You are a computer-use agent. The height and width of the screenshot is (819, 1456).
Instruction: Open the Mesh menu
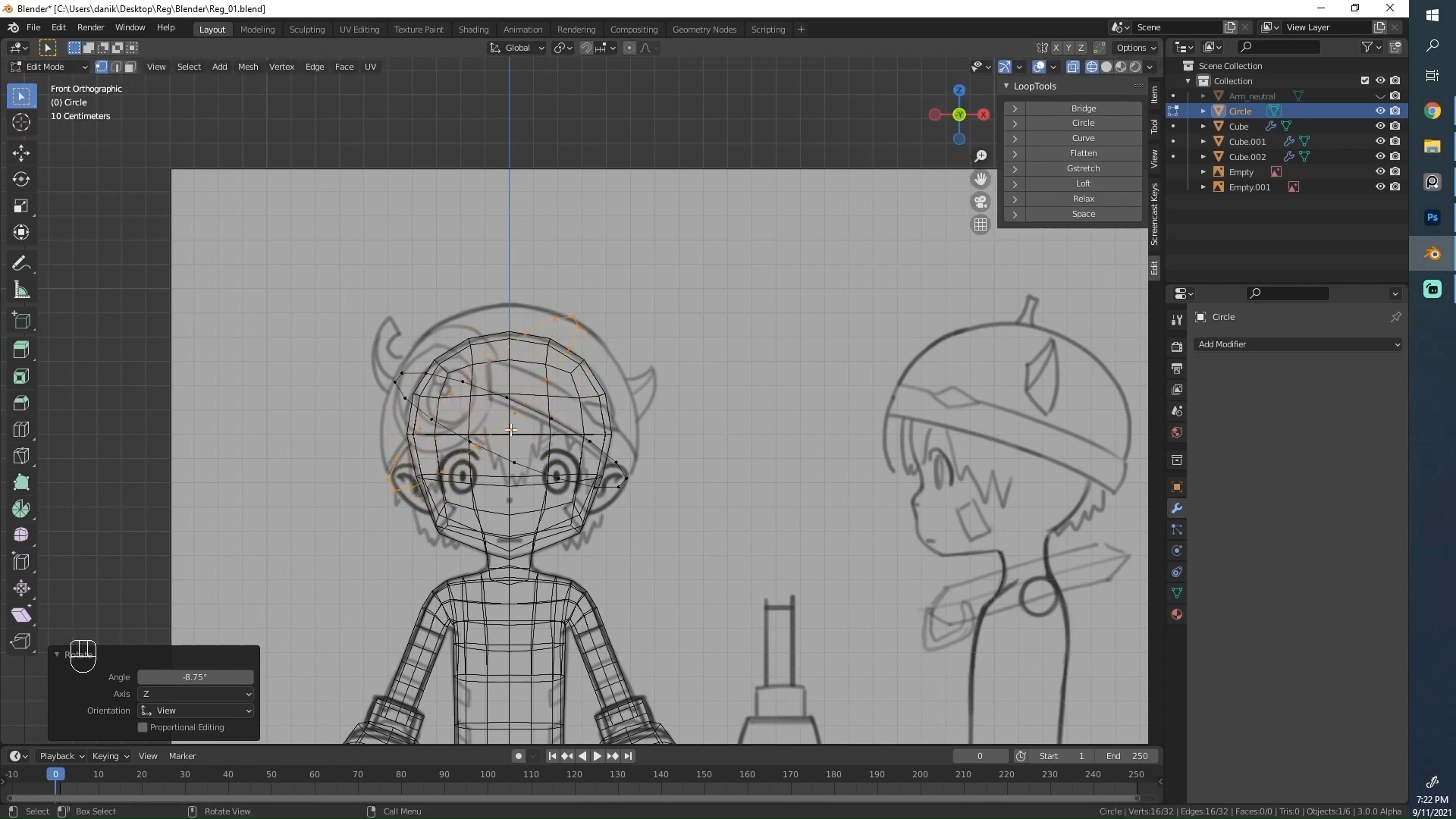(x=248, y=67)
